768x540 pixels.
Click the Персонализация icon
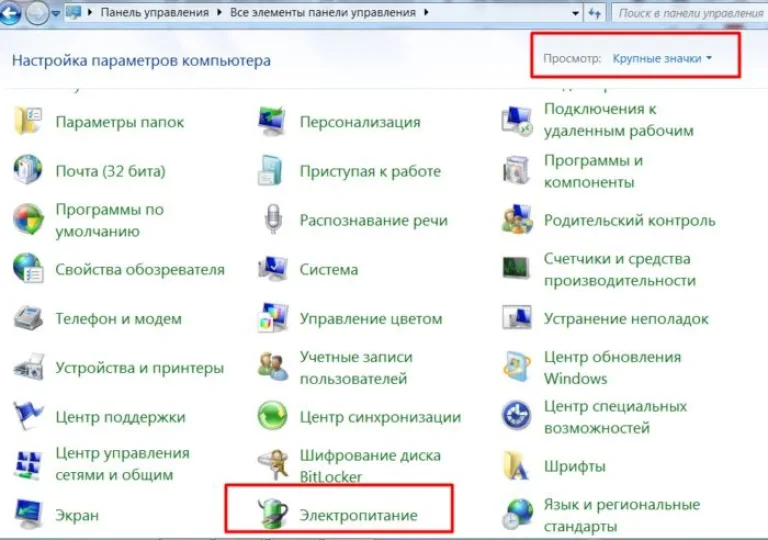coord(272,121)
